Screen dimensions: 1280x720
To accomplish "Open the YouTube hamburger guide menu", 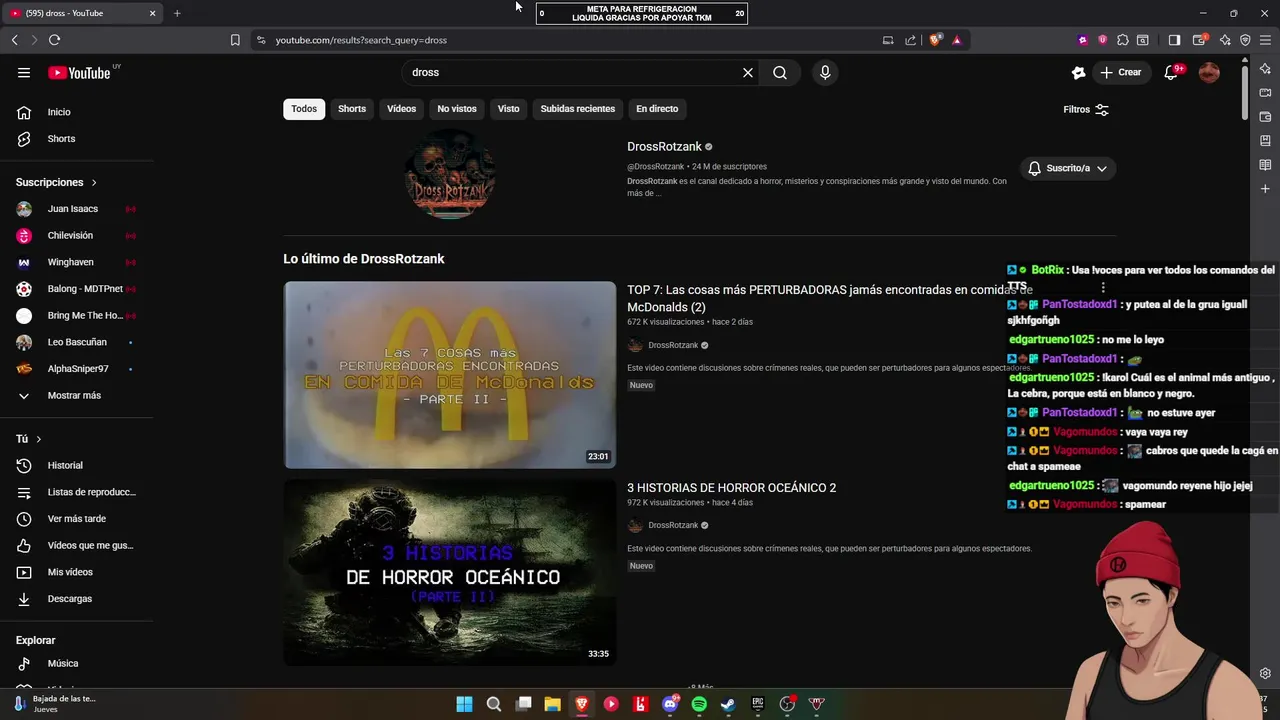I will click(24, 72).
